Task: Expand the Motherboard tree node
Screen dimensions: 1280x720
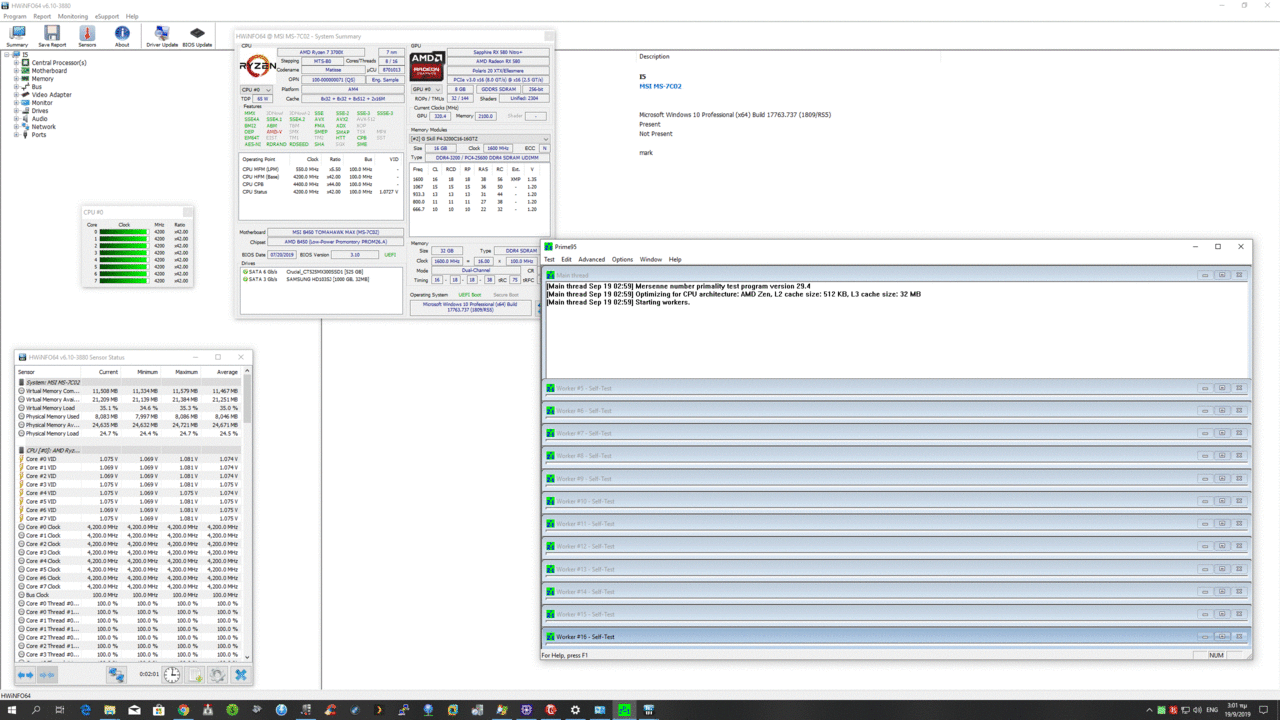Action: pos(16,71)
